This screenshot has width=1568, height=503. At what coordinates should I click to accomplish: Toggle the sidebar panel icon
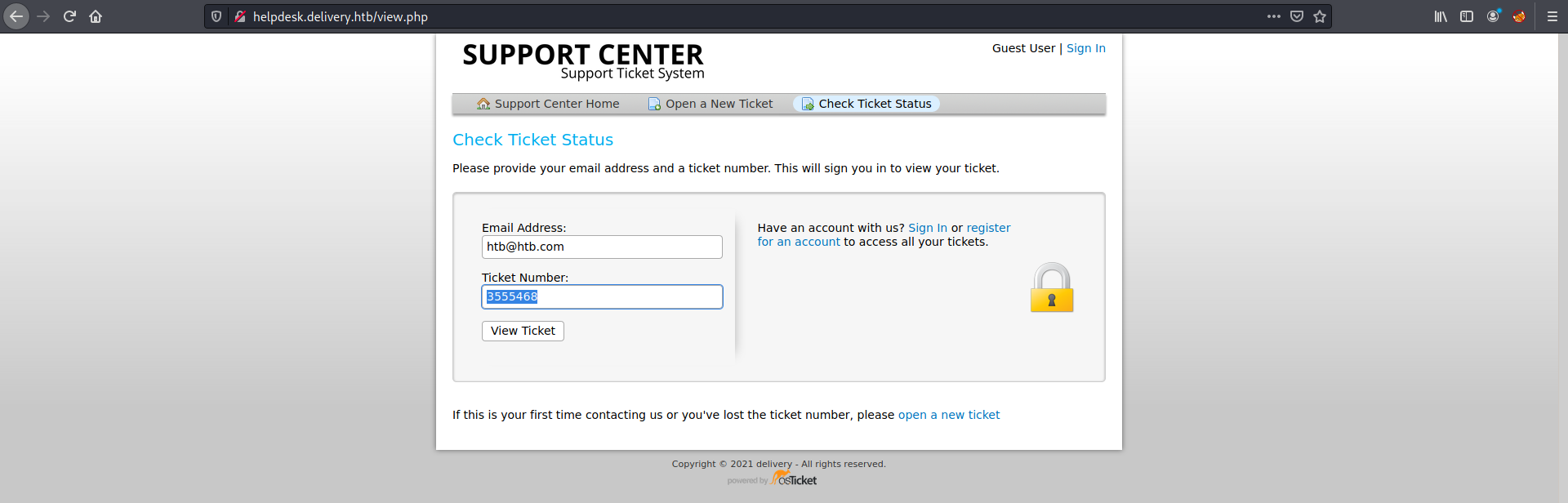pos(1466,16)
